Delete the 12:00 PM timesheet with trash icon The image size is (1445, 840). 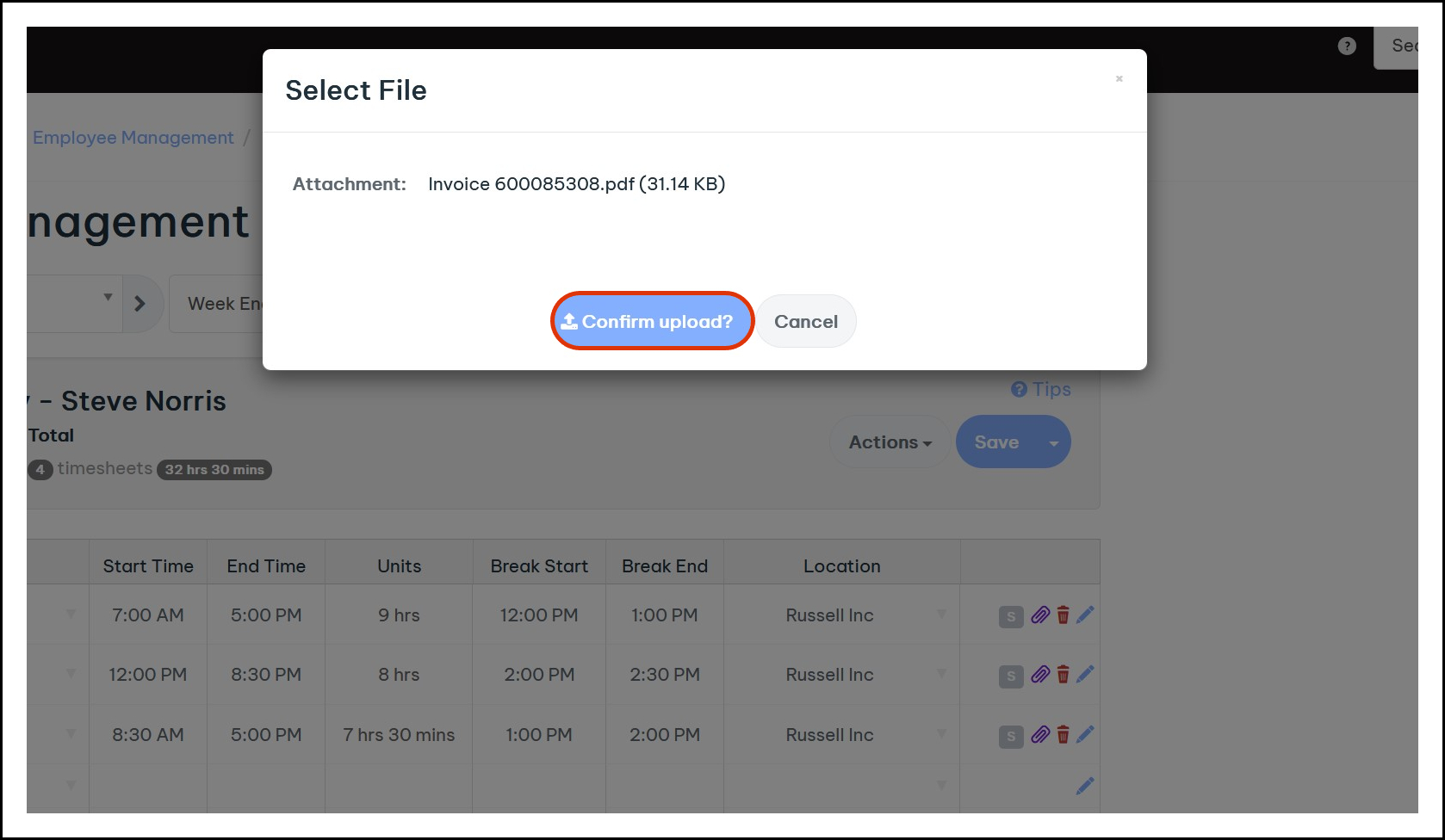pyautogui.click(x=1063, y=675)
